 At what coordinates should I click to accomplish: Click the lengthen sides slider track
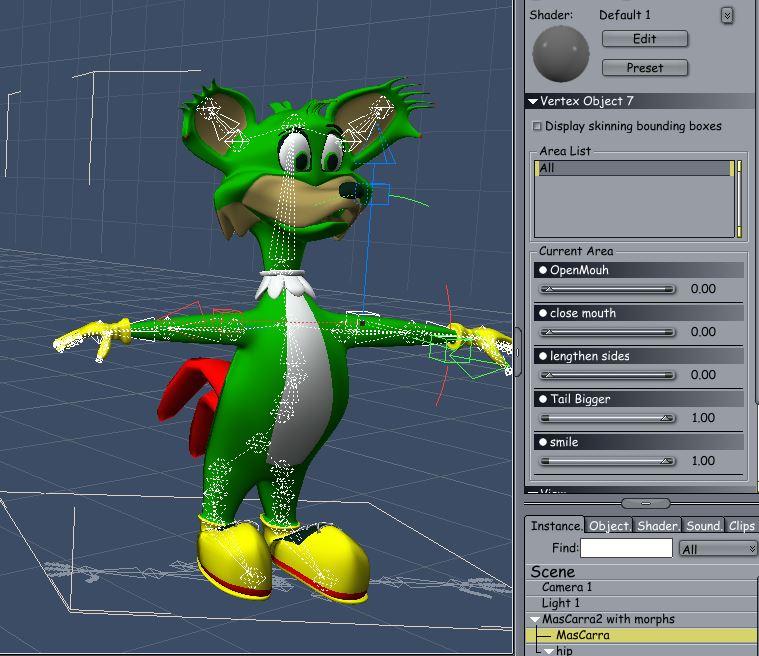(607, 375)
